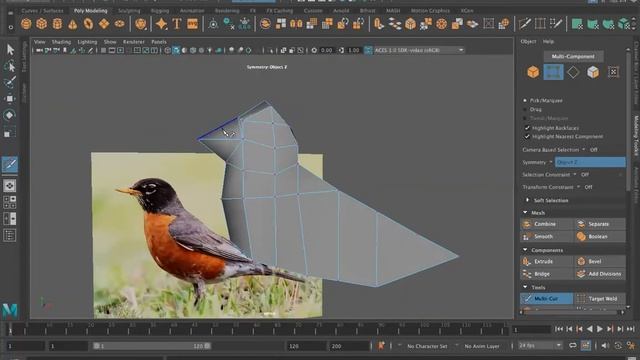Screen dimensions: 640x360
Task: Open the Symmetry Object Z dropdown
Action: 590,162
